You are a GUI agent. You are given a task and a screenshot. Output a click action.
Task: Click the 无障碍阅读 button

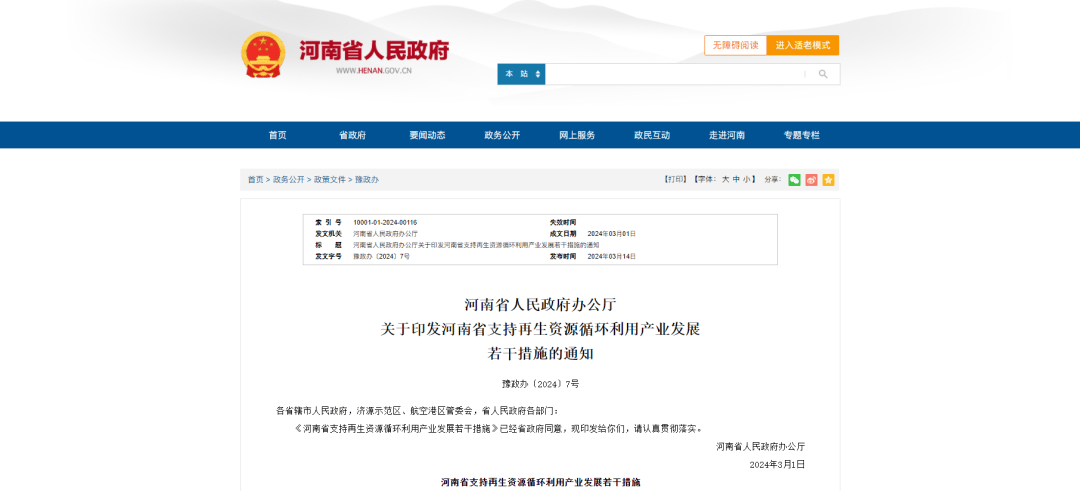point(735,45)
